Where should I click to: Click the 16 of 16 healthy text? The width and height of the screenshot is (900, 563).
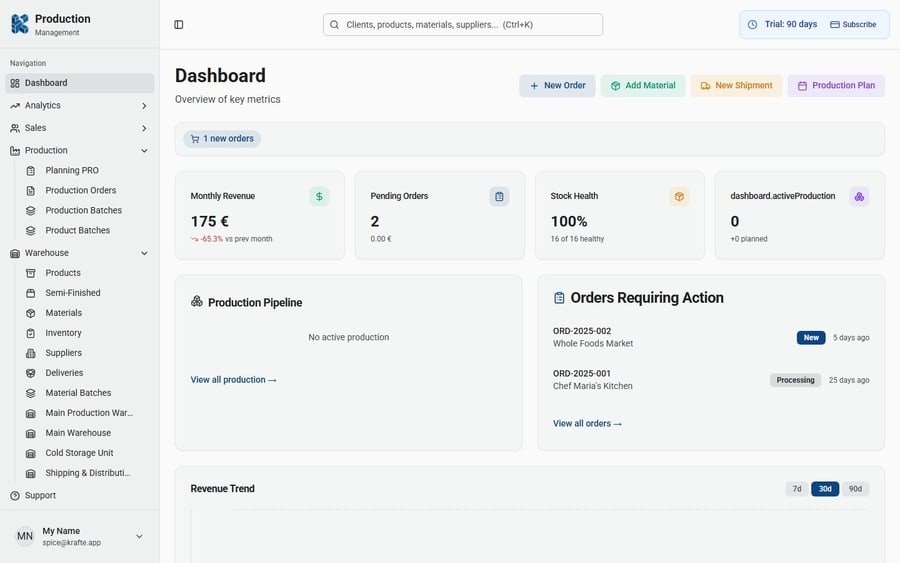[577, 239]
